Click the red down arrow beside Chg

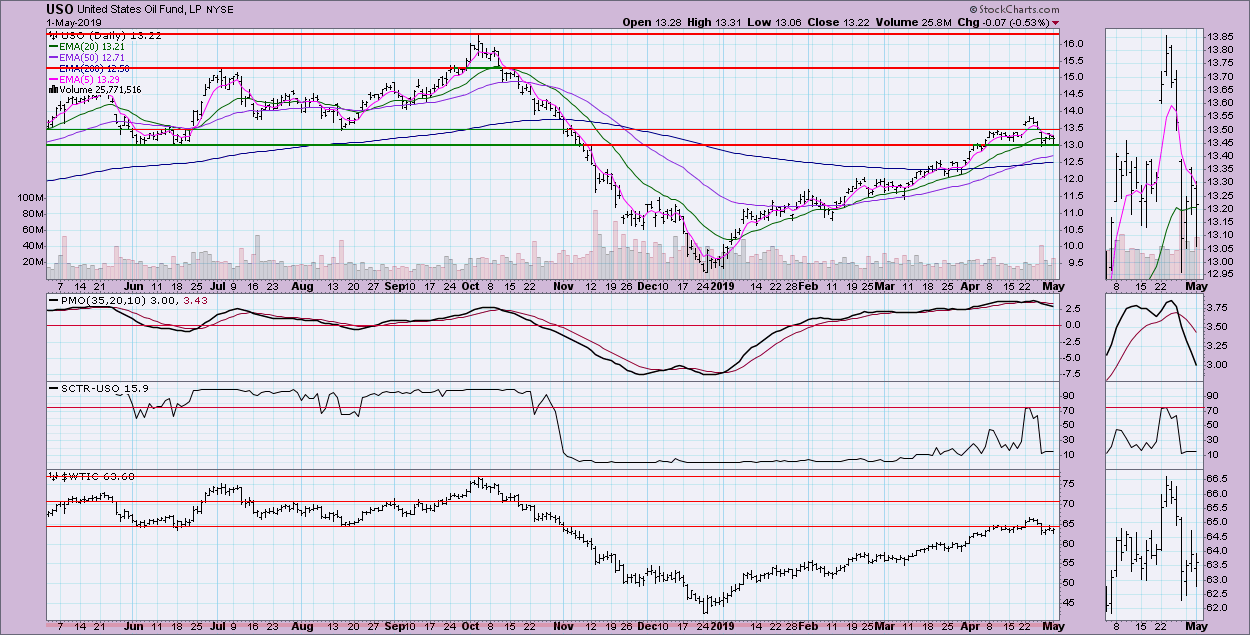point(1055,22)
